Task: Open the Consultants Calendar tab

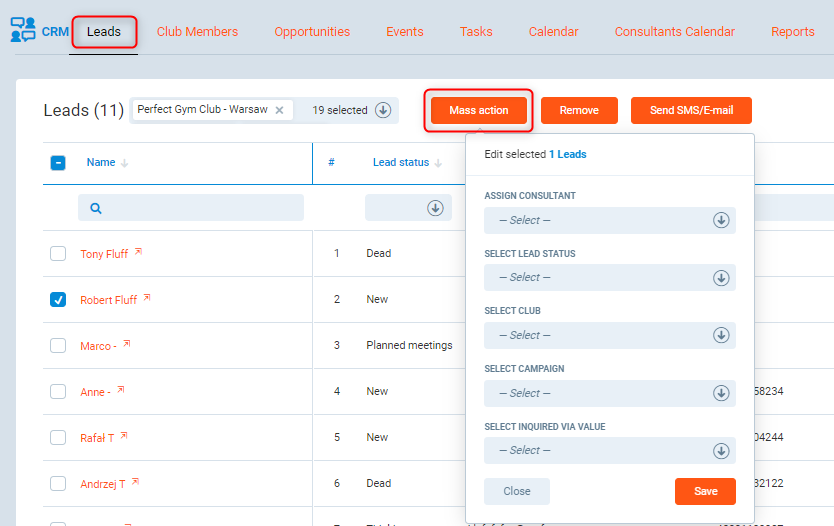Action: tap(674, 32)
